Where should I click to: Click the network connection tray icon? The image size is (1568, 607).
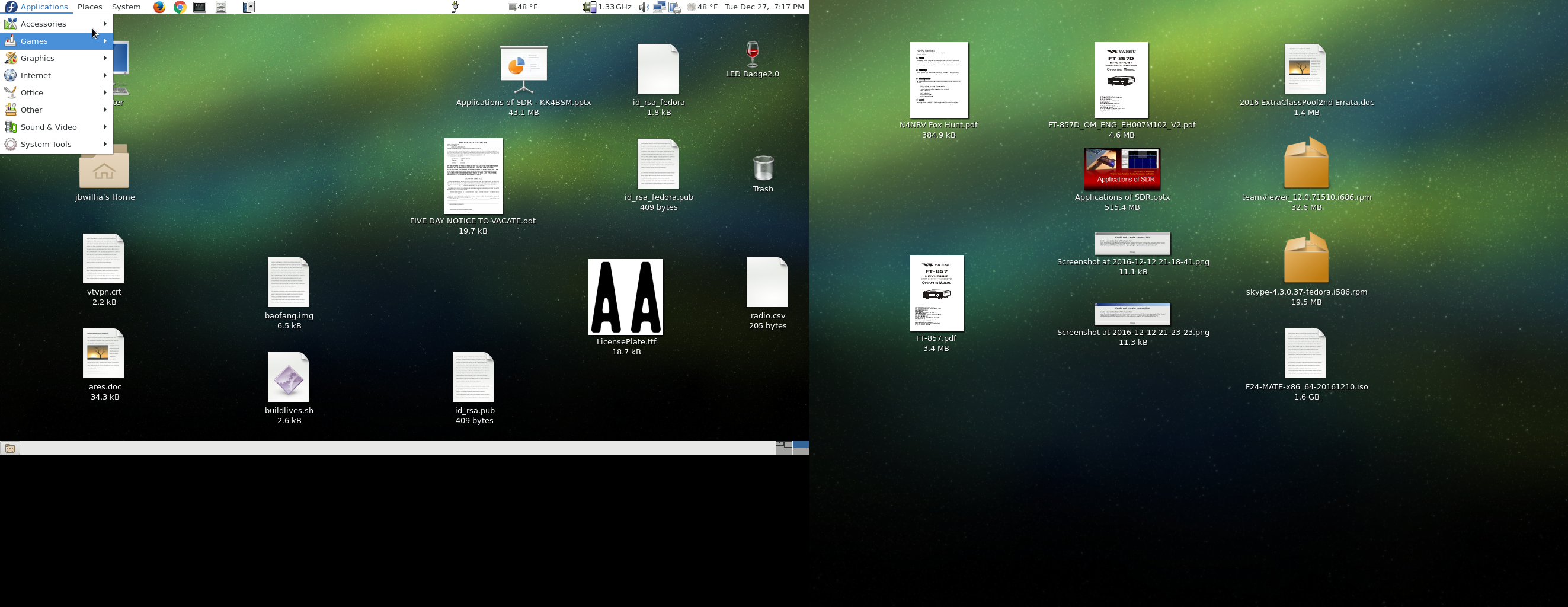[x=658, y=7]
